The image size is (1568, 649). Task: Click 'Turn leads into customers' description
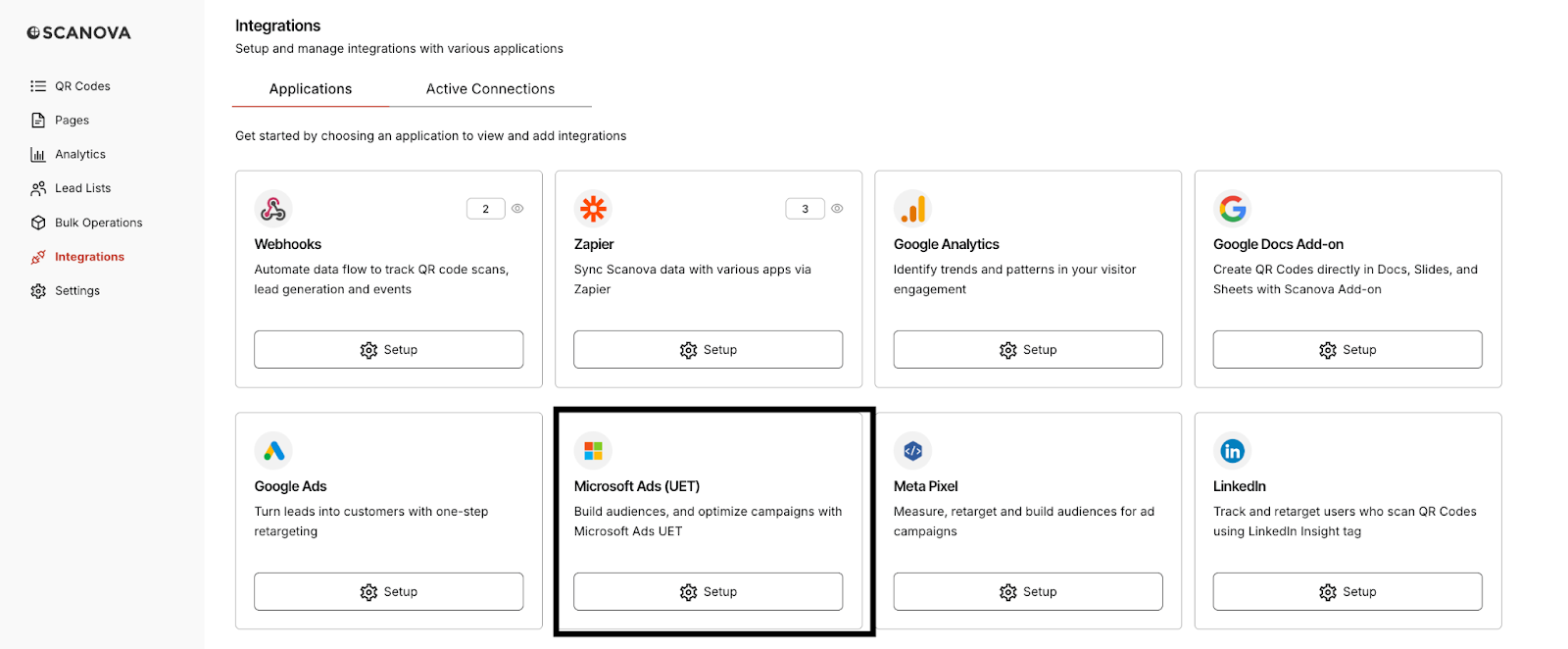(371, 522)
